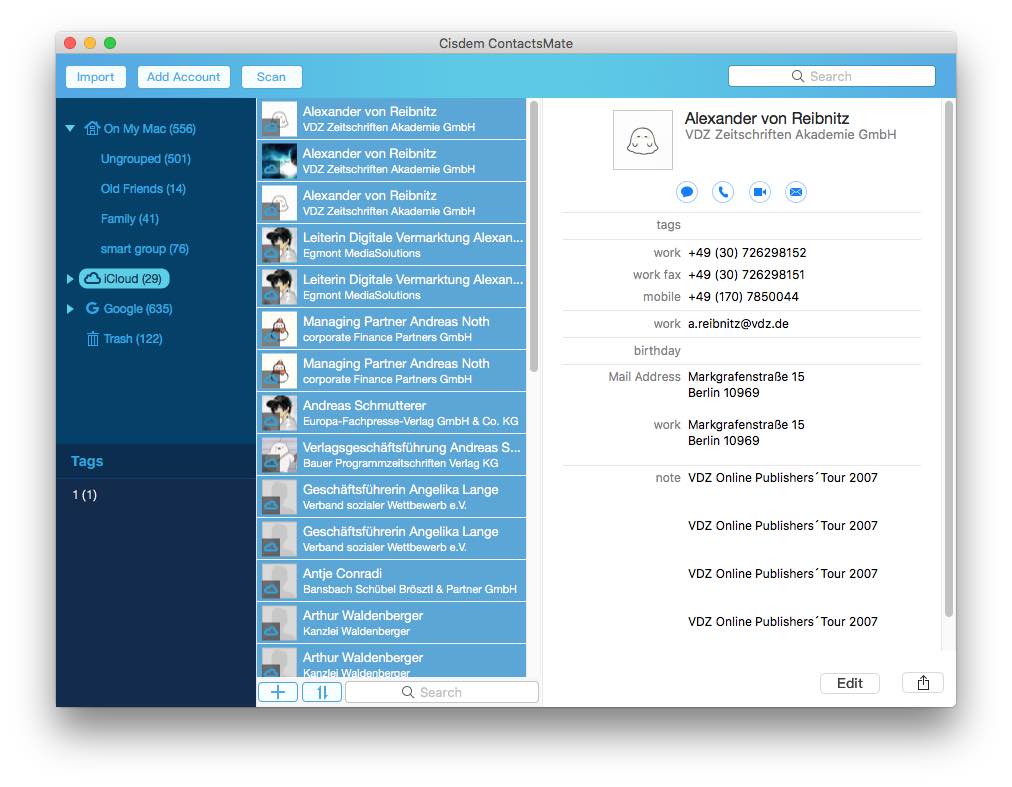Click the Import button
This screenshot has height=787, width=1012.
pos(96,77)
